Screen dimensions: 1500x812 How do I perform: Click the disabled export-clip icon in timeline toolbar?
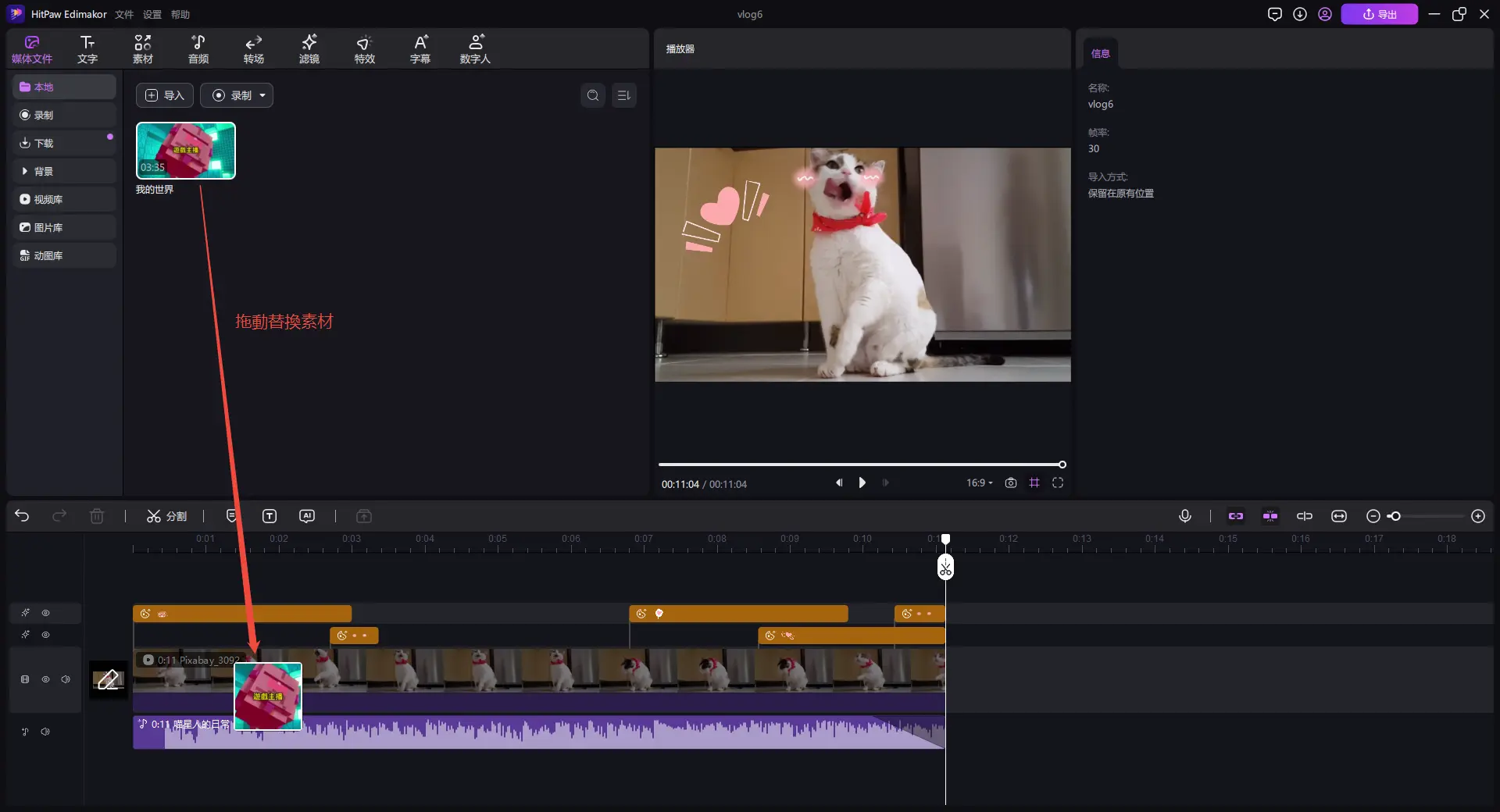[x=364, y=516]
